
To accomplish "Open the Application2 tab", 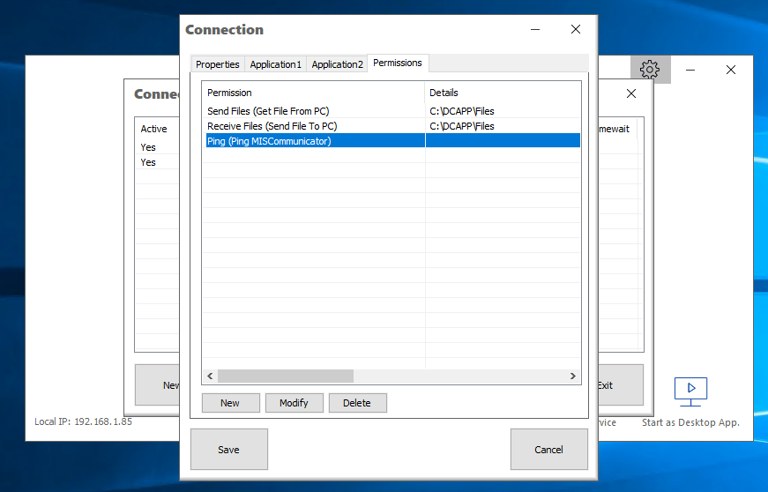I will (x=337, y=64).
